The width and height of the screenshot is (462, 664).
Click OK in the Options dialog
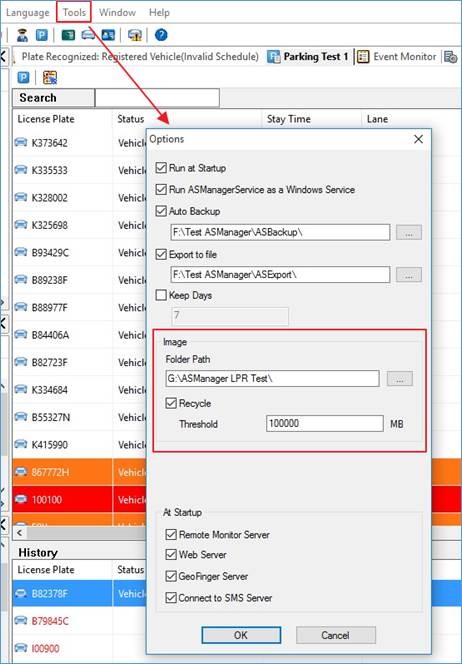pos(241,635)
